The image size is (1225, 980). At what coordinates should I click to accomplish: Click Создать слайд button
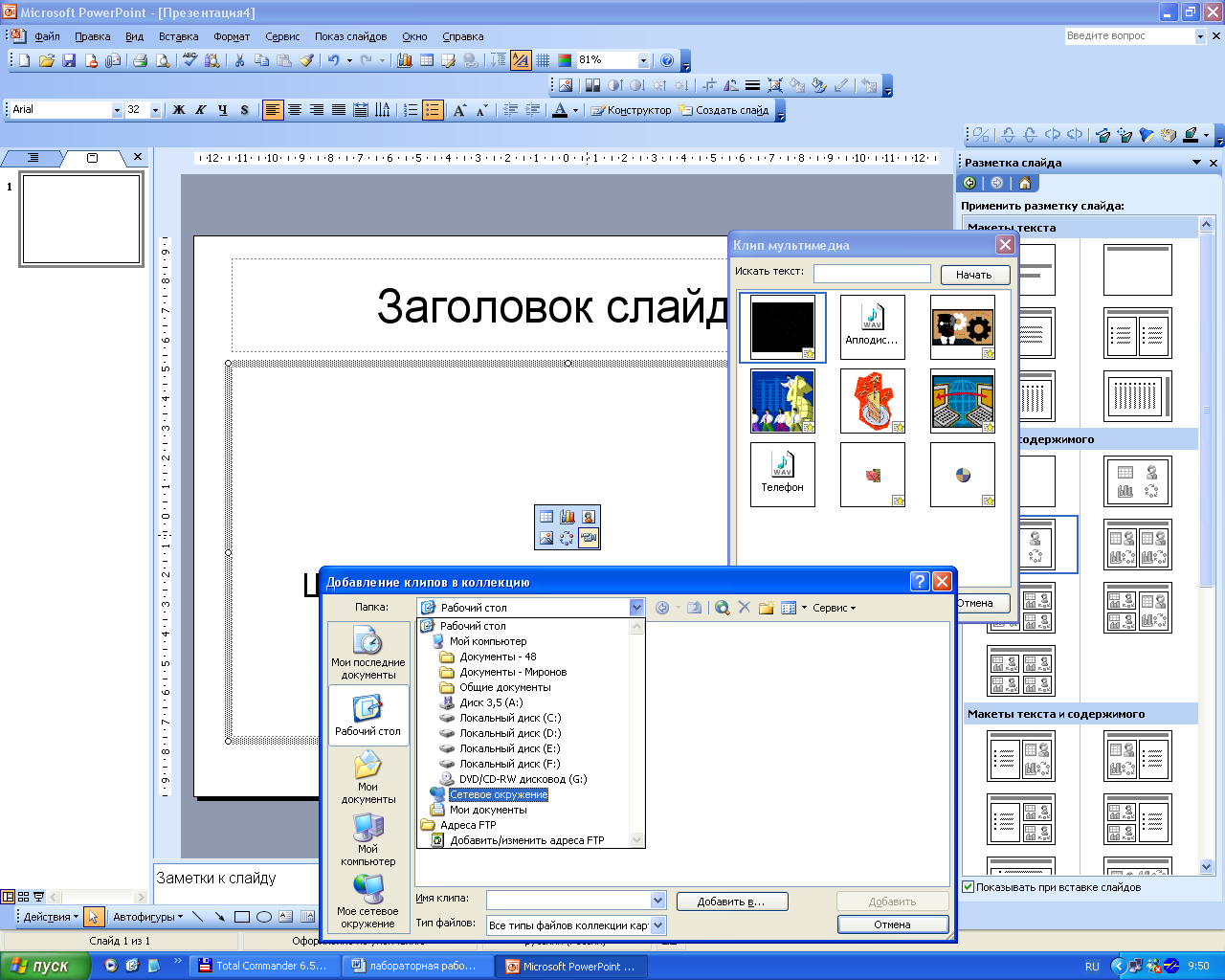(724, 110)
